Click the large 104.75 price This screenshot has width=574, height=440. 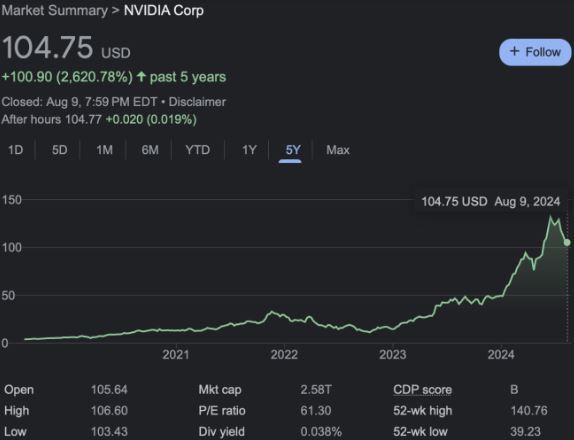click(48, 48)
